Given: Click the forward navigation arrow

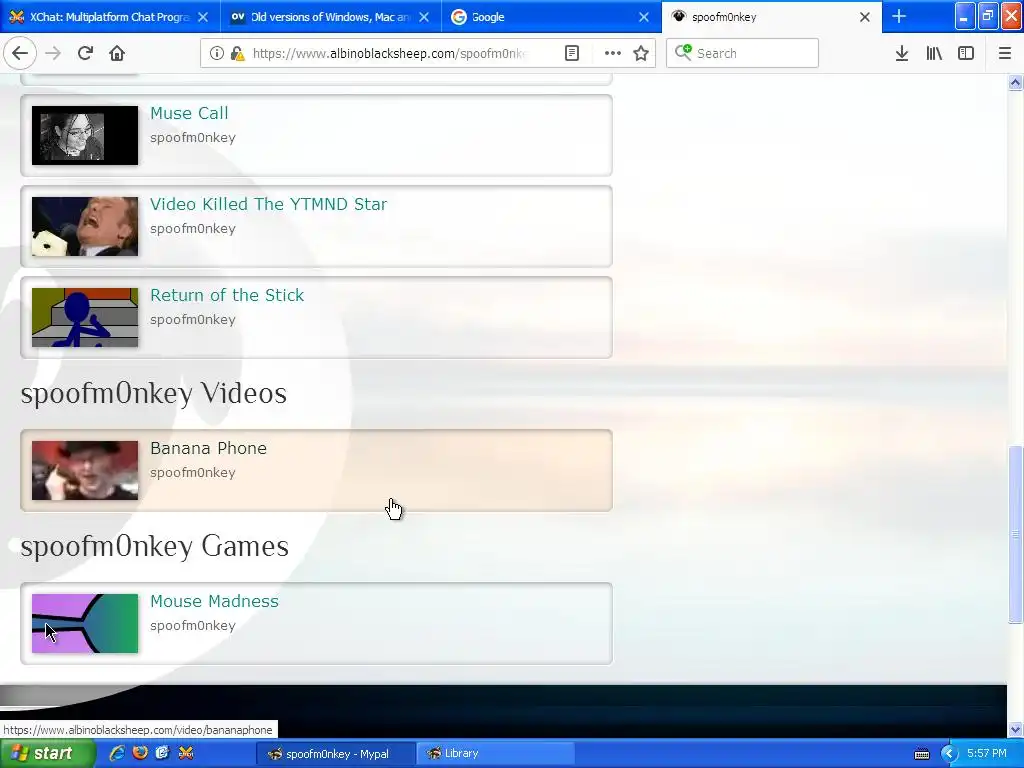Looking at the screenshot, I should tap(53, 53).
